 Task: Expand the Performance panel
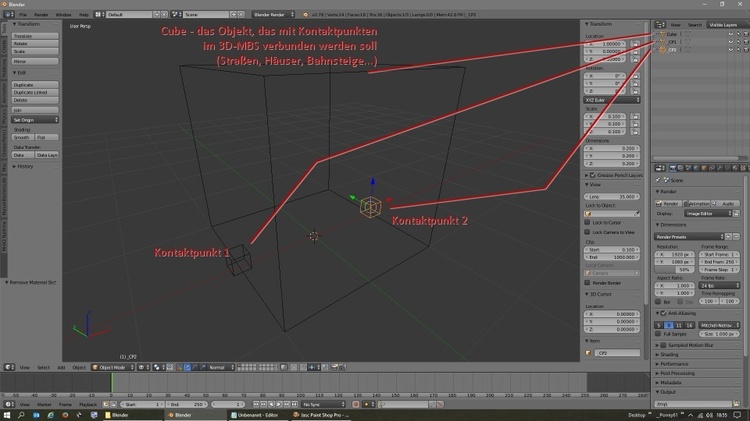coord(674,364)
